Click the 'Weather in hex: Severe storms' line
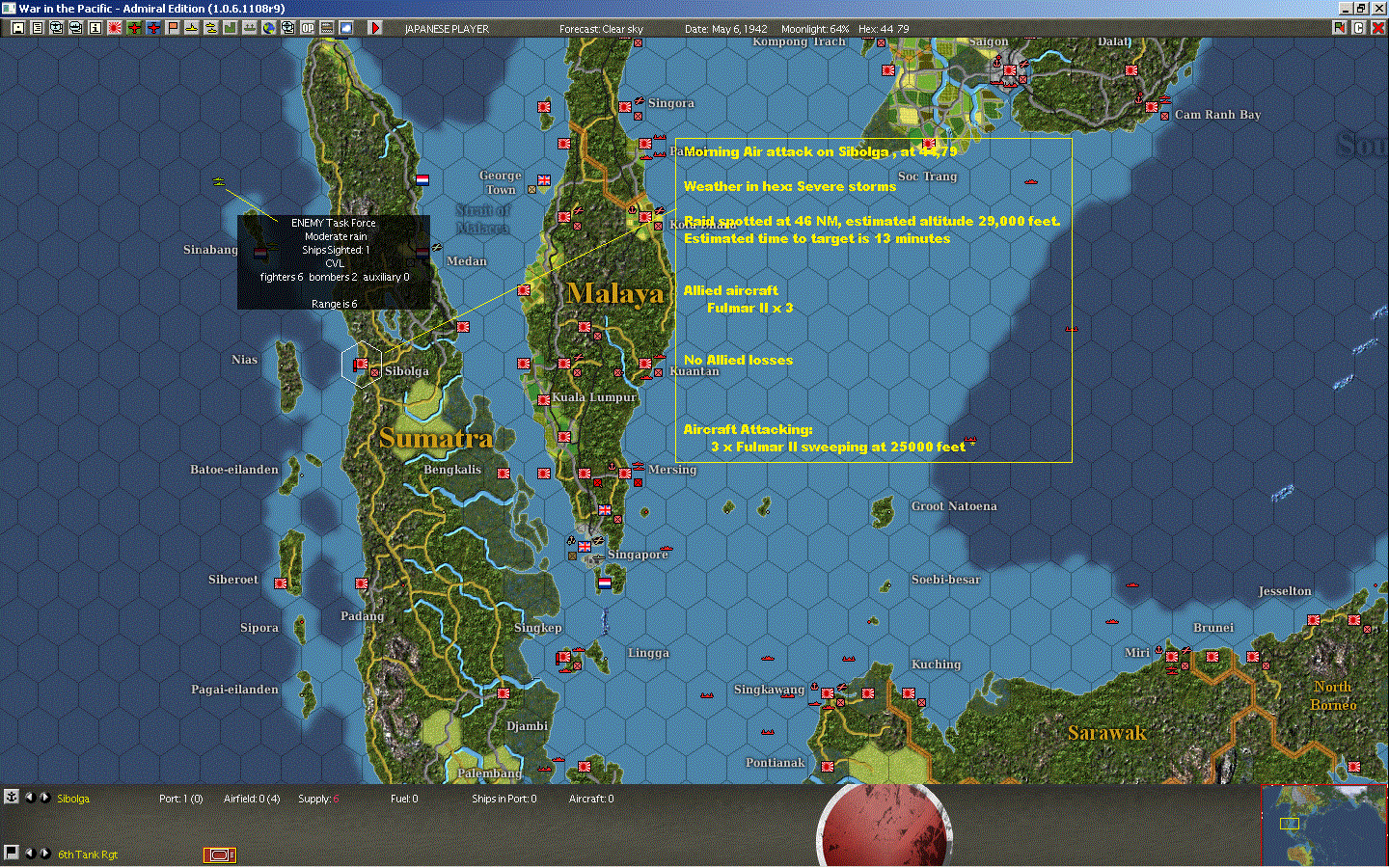The width and height of the screenshot is (1389, 868). pos(790,186)
